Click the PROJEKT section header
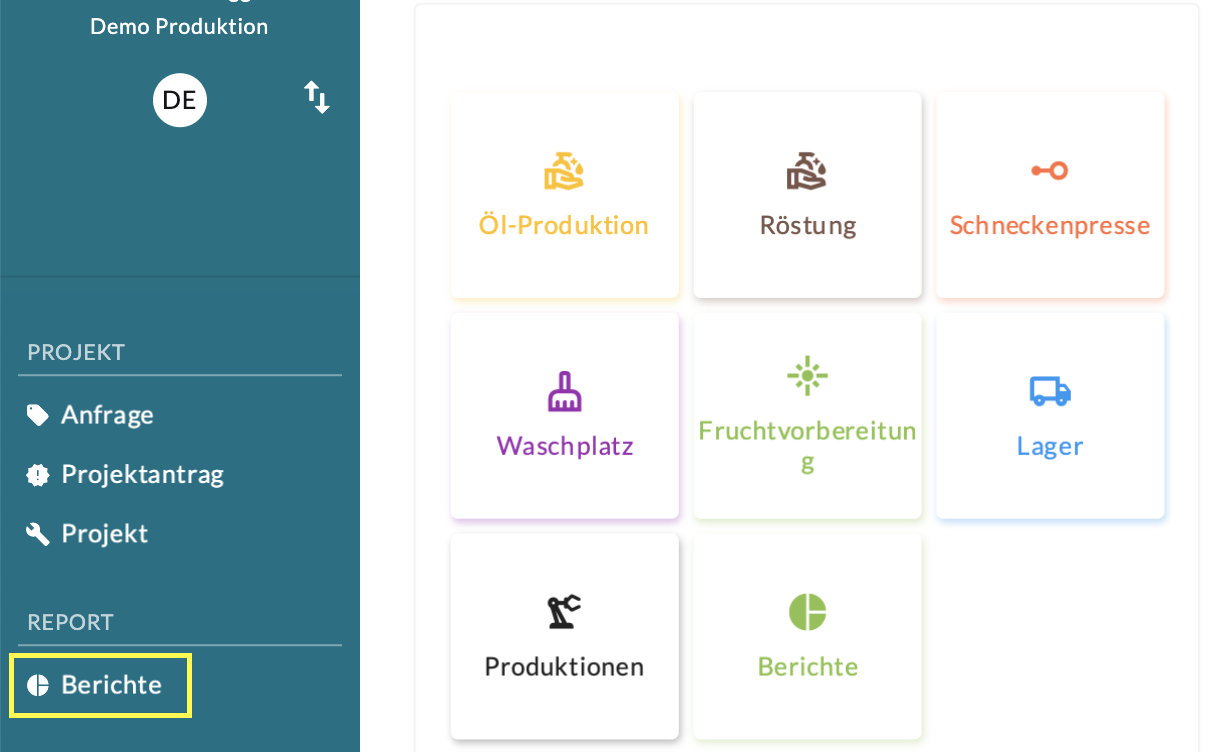This screenshot has width=1206, height=752. pyautogui.click(x=76, y=352)
